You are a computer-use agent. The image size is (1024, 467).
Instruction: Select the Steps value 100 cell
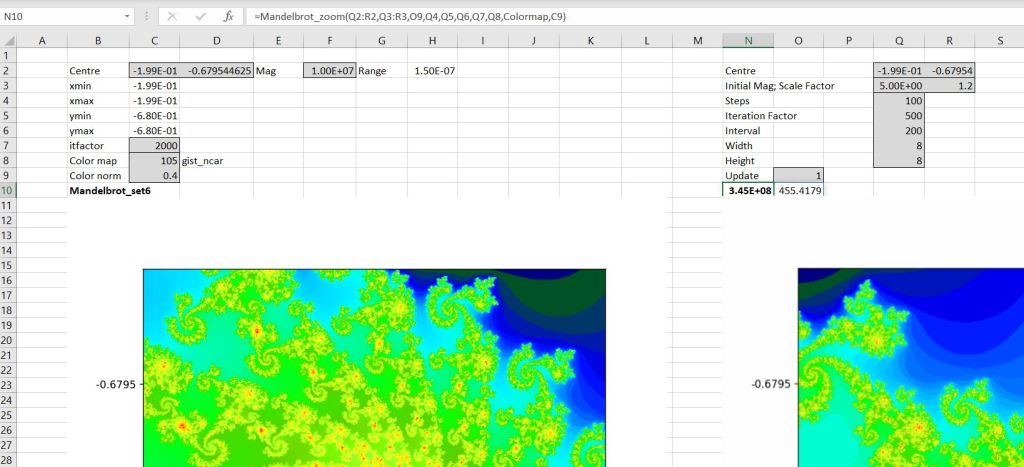coord(898,101)
